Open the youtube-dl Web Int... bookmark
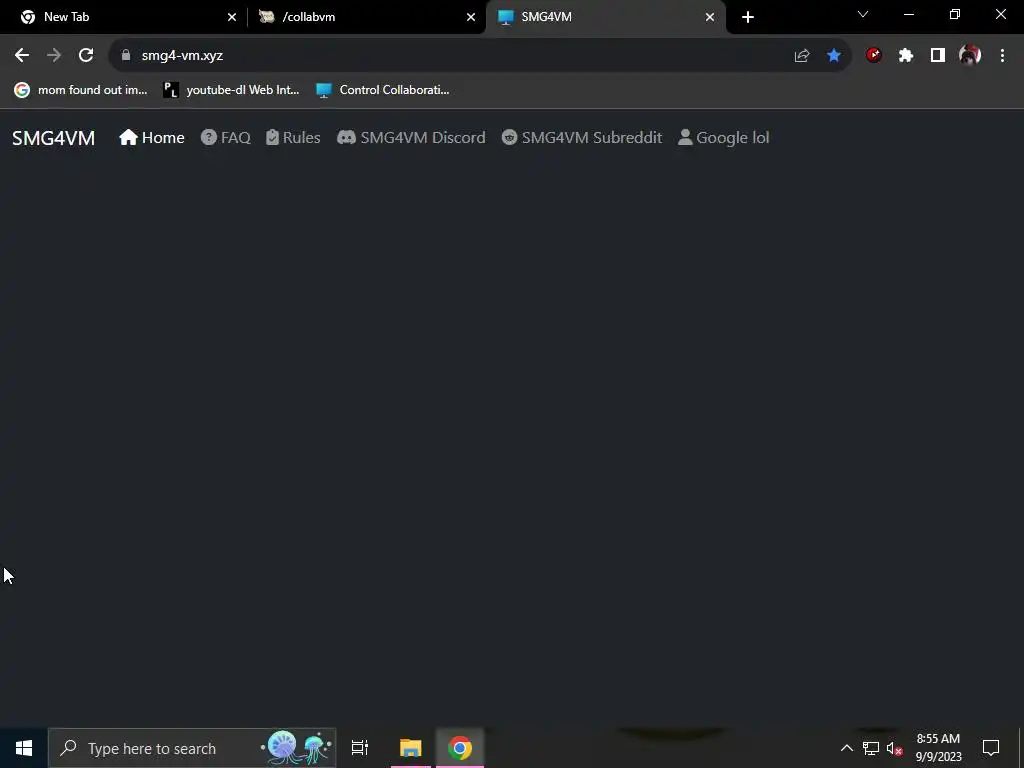Image resolution: width=1024 pixels, height=768 pixels. [x=231, y=90]
